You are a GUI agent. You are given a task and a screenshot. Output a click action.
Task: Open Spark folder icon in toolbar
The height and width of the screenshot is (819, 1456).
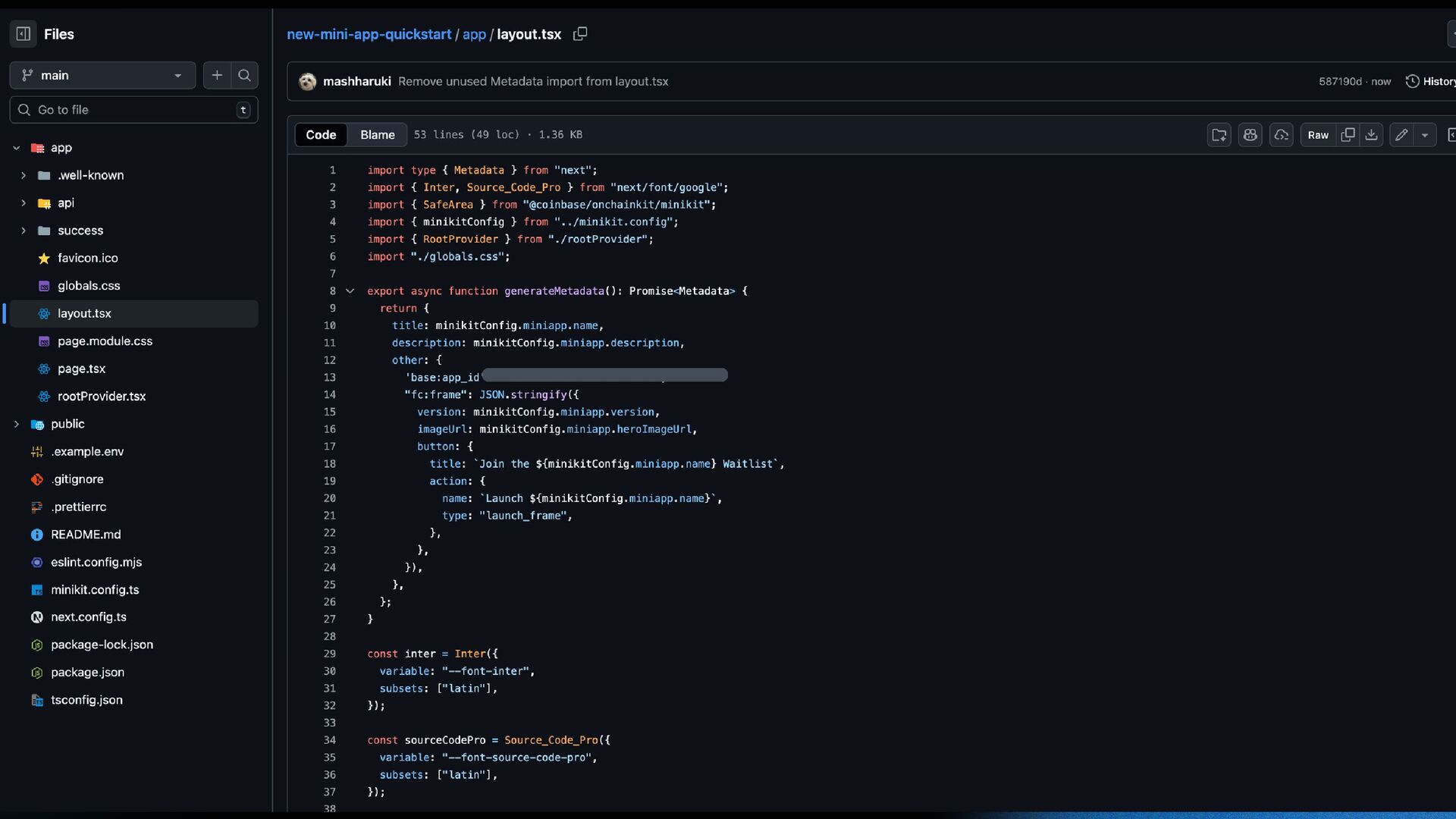[x=1219, y=135]
